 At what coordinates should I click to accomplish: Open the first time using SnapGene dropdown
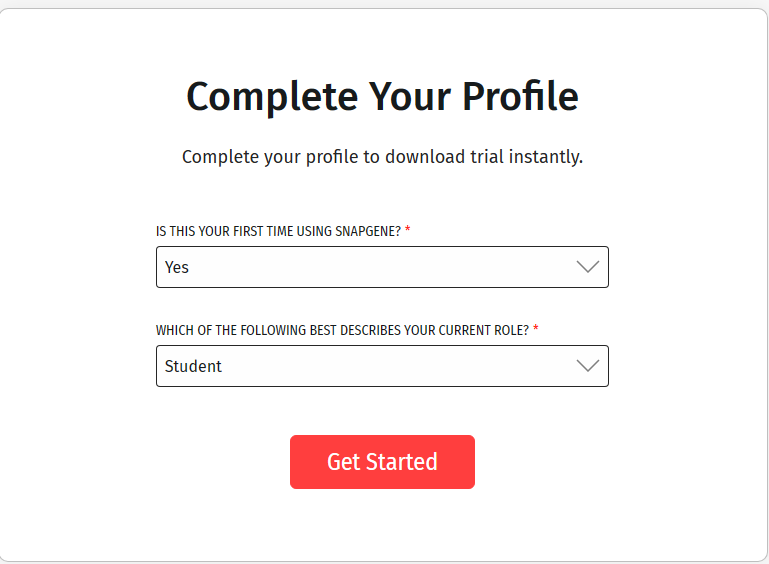382,267
